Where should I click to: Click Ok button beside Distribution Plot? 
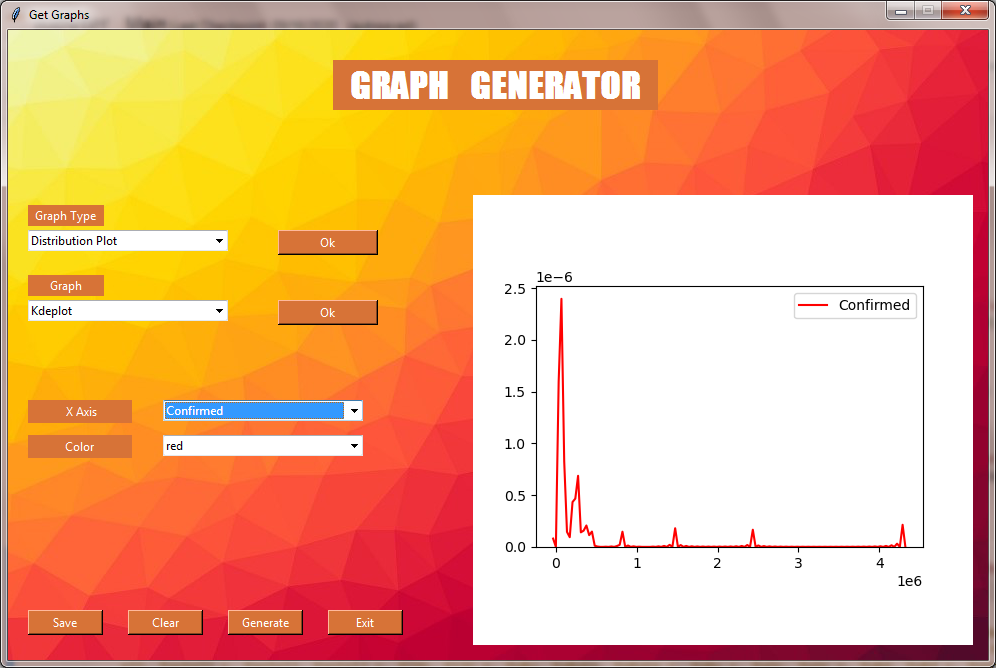[x=328, y=243]
